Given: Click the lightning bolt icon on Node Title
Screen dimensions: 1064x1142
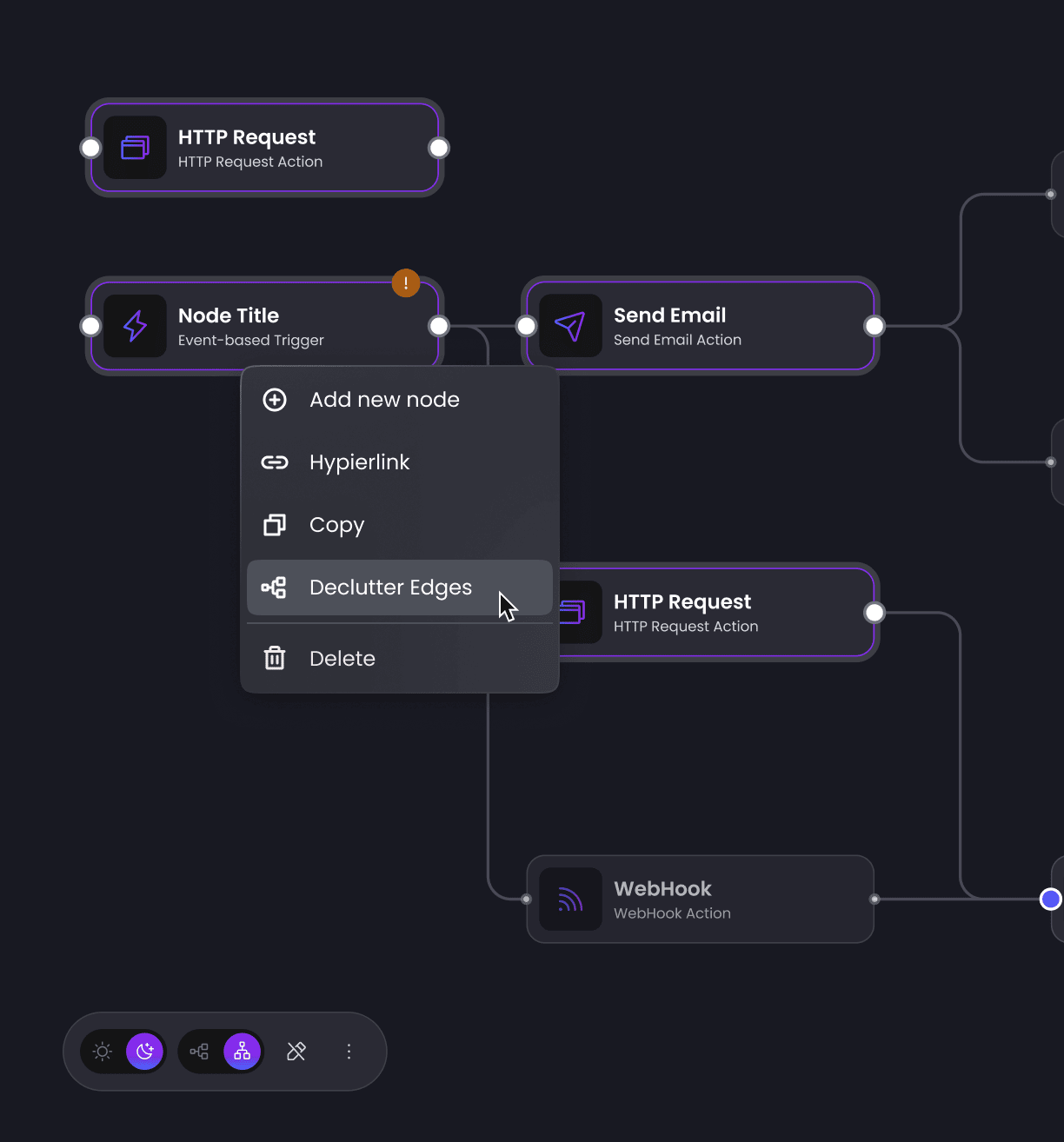Looking at the screenshot, I should pos(135,326).
